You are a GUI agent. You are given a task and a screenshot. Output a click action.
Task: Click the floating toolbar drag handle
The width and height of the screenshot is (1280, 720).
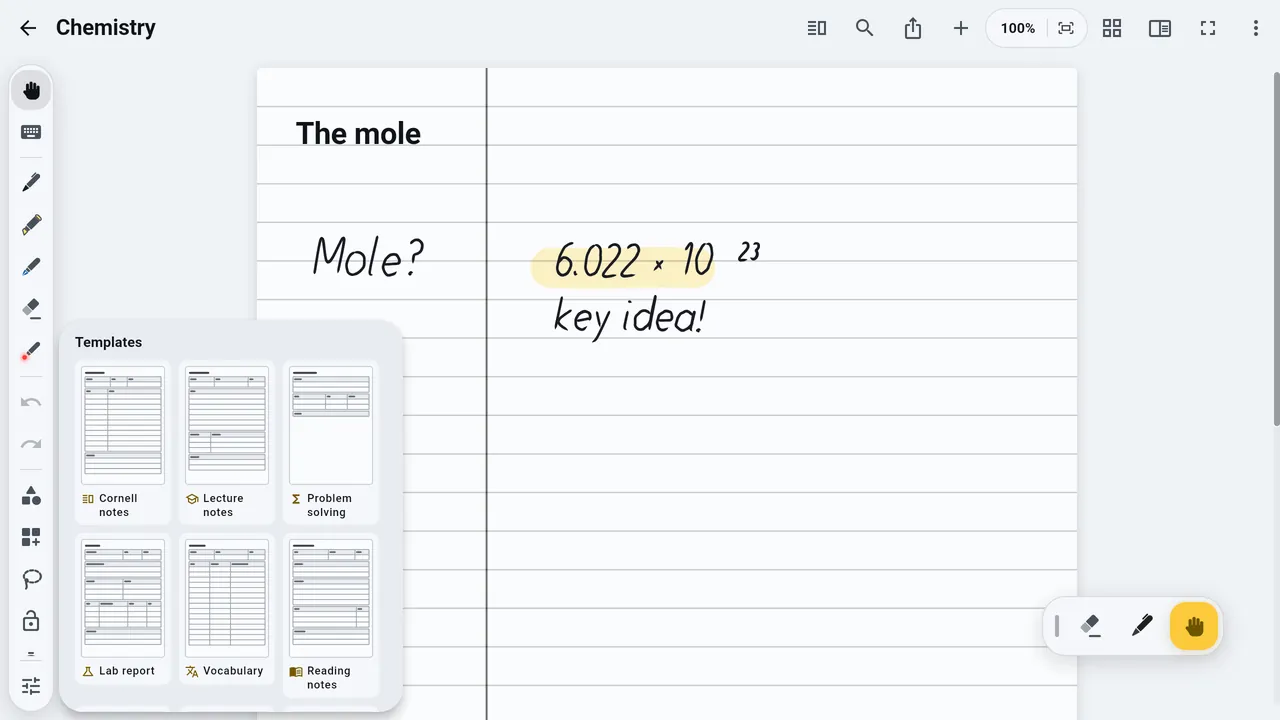(1056, 626)
